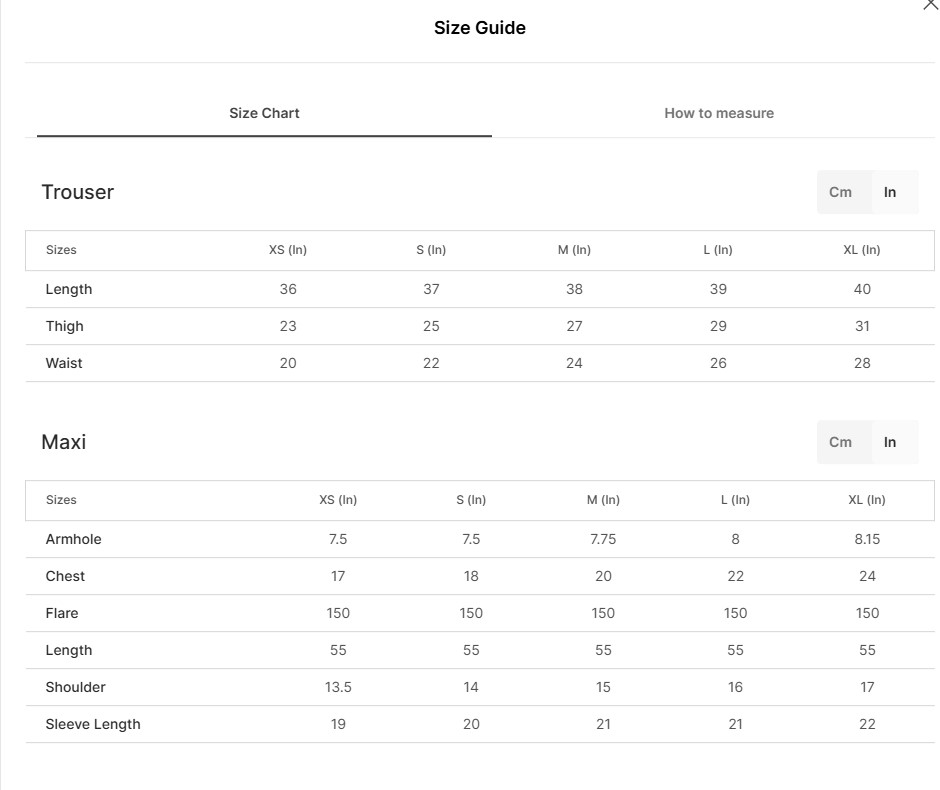The width and height of the screenshot is (940, 790).
Task: Set Maxi units to In
Action: [890, 442]
